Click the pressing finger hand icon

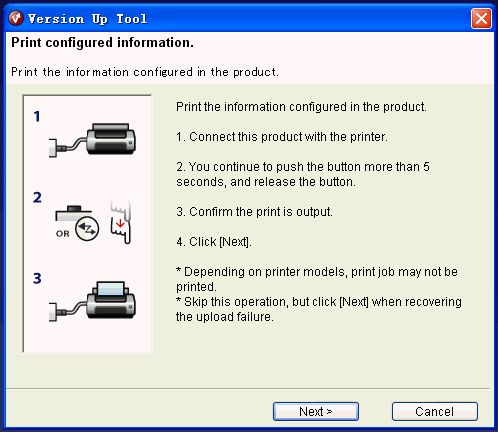(121, 222)
